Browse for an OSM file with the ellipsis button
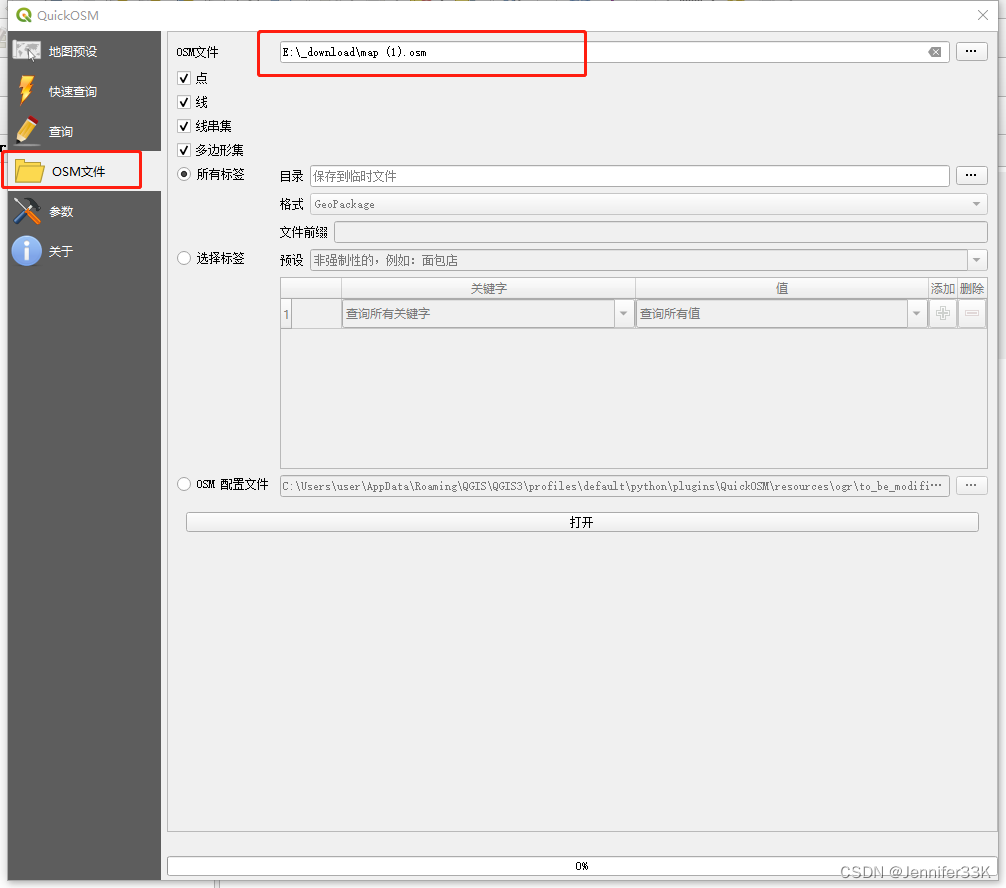The width and height of the screenshot is (1006, 888). point(971,51)
